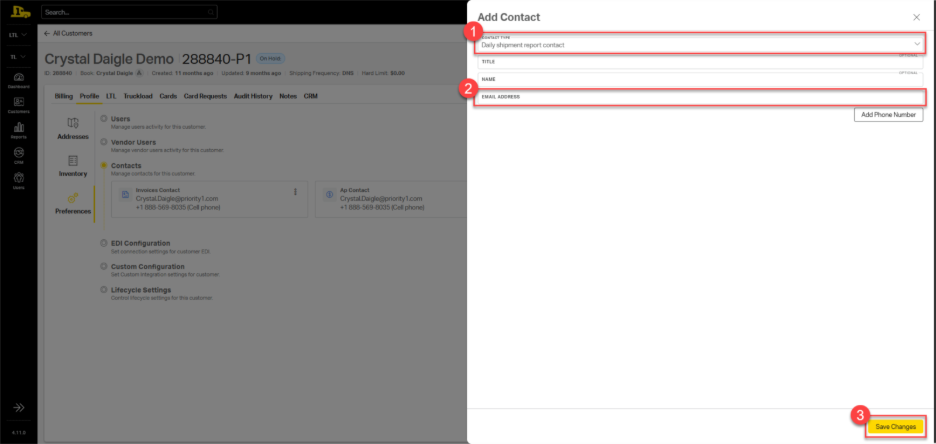Screen dimensions: 936x444
Task: Switch to the Cards tab
Action: click(x=168, y=96)
